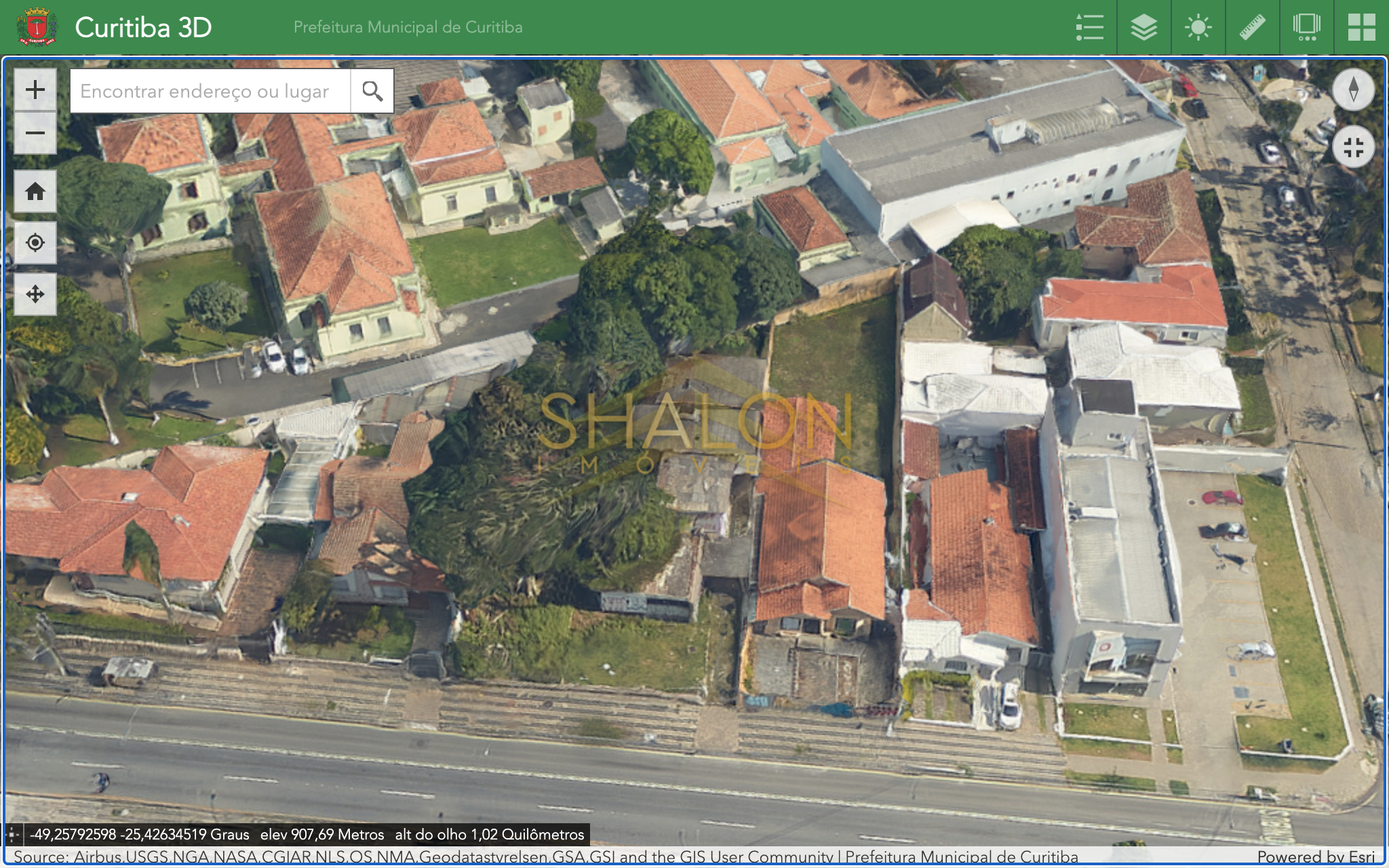
Task: Open the daylight sun tool
Action: [1198, 28]
